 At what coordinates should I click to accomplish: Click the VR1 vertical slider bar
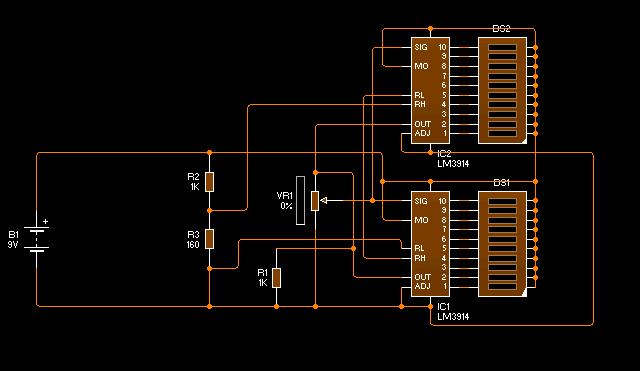(300, 200)
